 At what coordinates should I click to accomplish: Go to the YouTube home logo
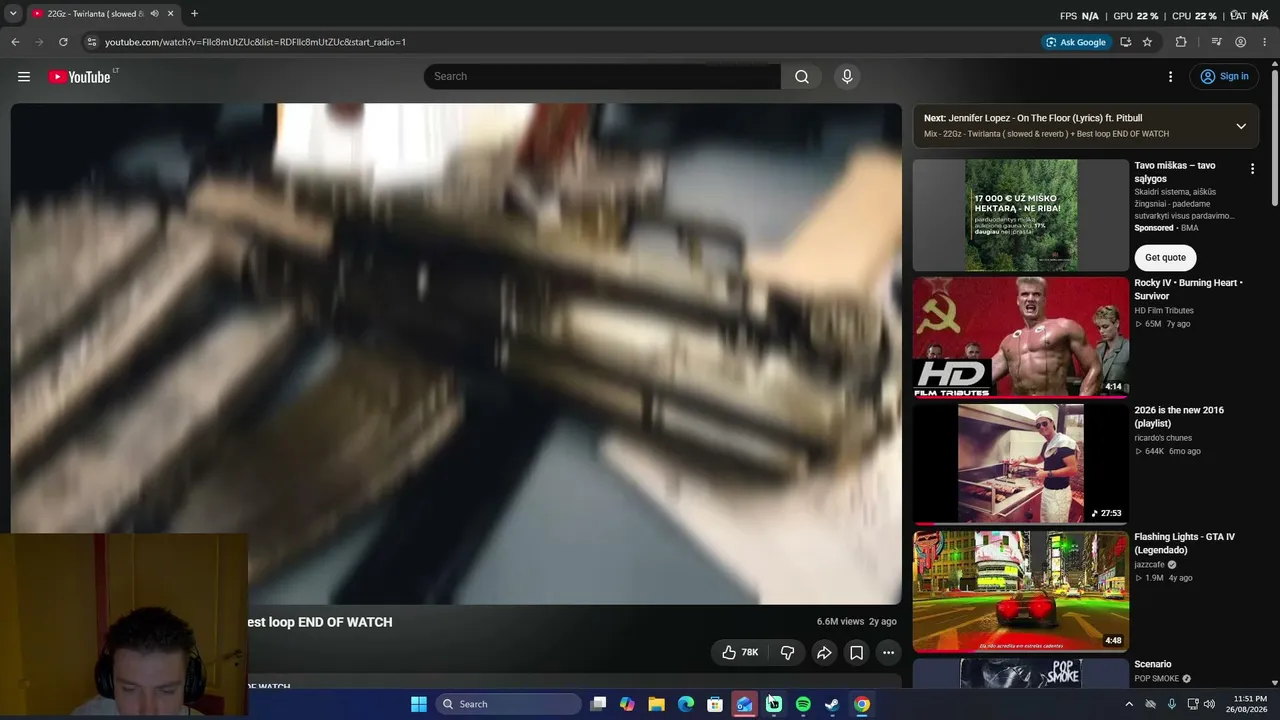click(79, 77)
